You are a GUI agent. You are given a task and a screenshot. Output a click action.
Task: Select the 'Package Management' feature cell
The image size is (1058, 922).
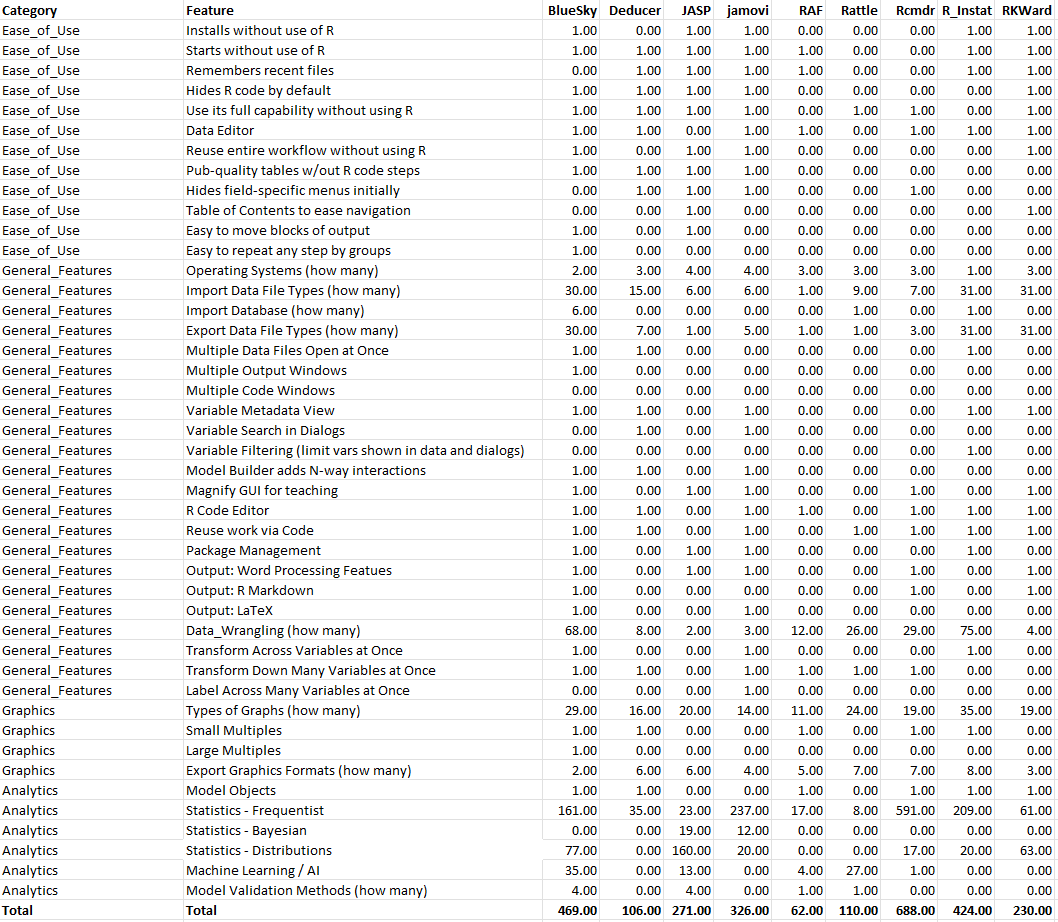253,550
